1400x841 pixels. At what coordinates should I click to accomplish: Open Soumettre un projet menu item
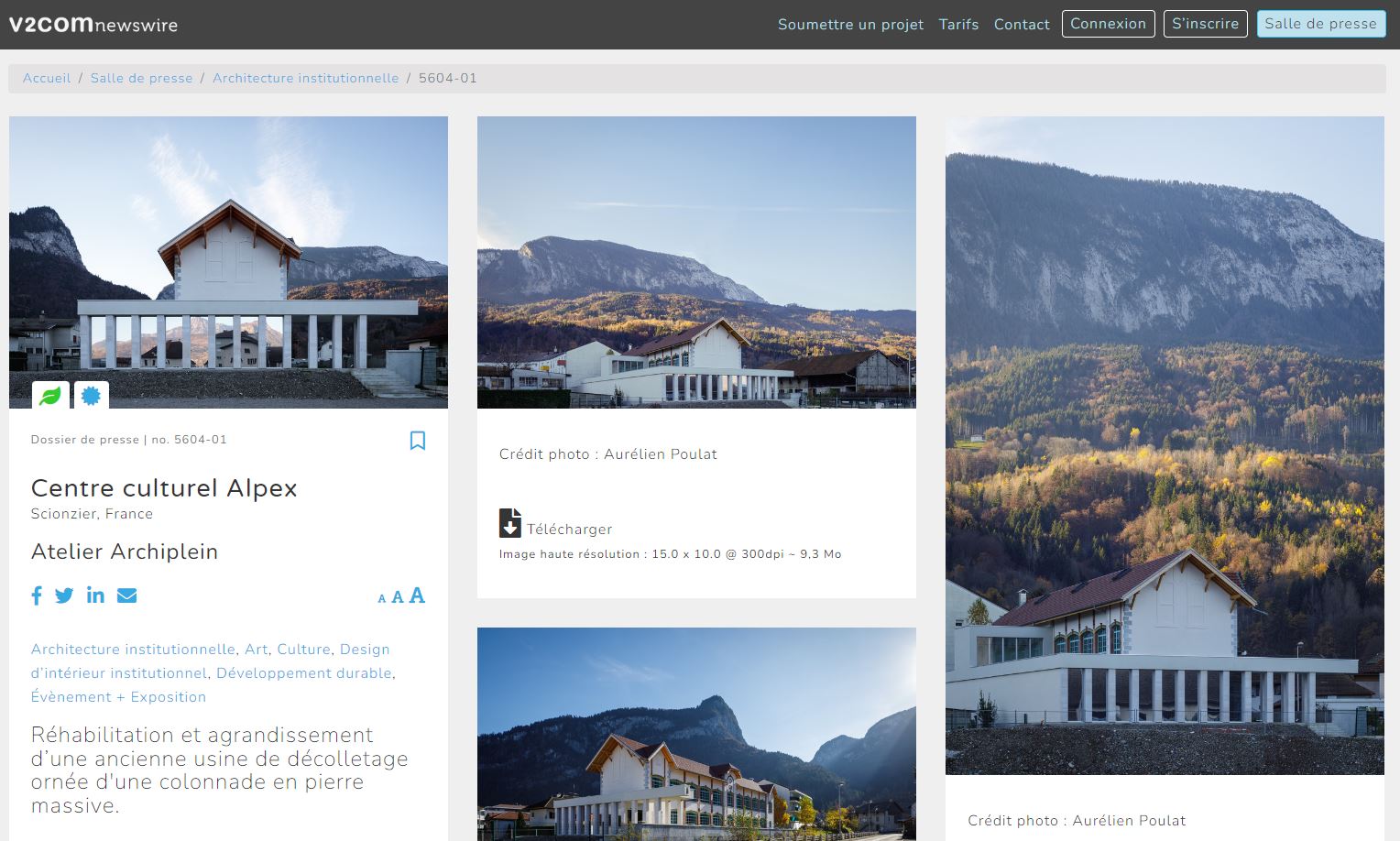[850, 25]
